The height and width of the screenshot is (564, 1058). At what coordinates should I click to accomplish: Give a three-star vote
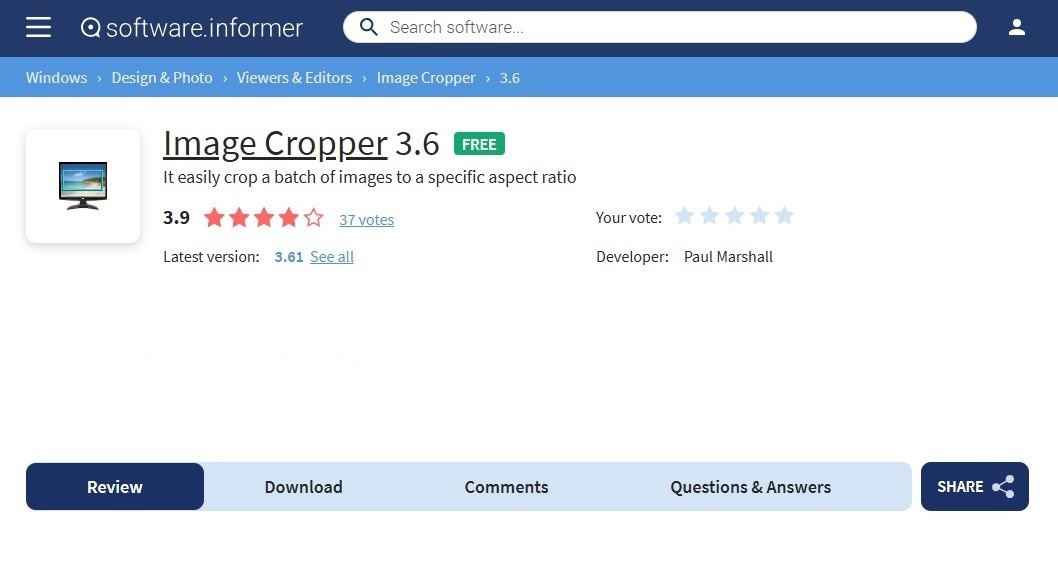pyautogui.click(x=734, y=216)
